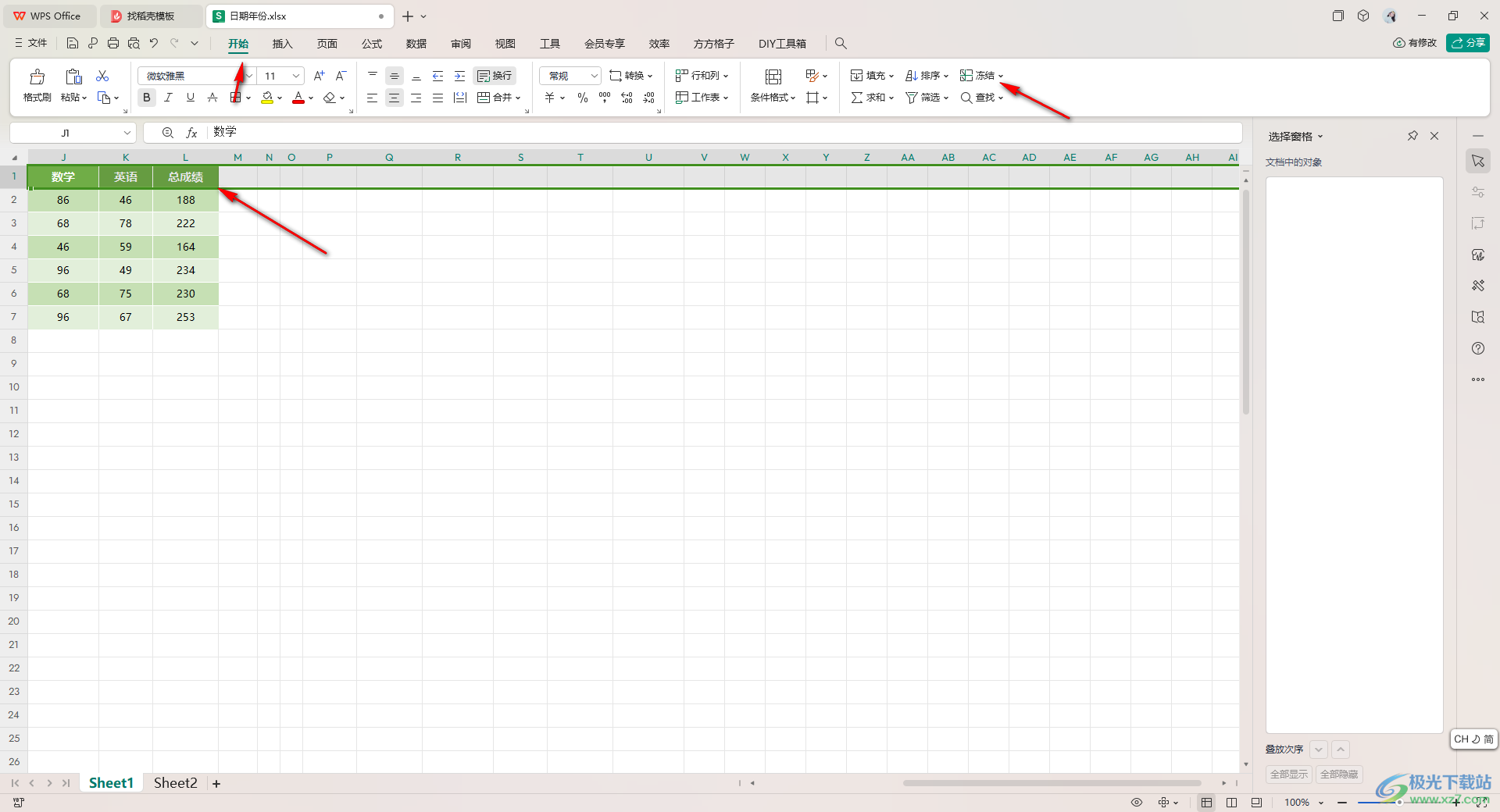Open the settings sliders icon in right sidebar
Image resolution: width=1500 pixels, height=812 pixels.
click(1478, 192)
